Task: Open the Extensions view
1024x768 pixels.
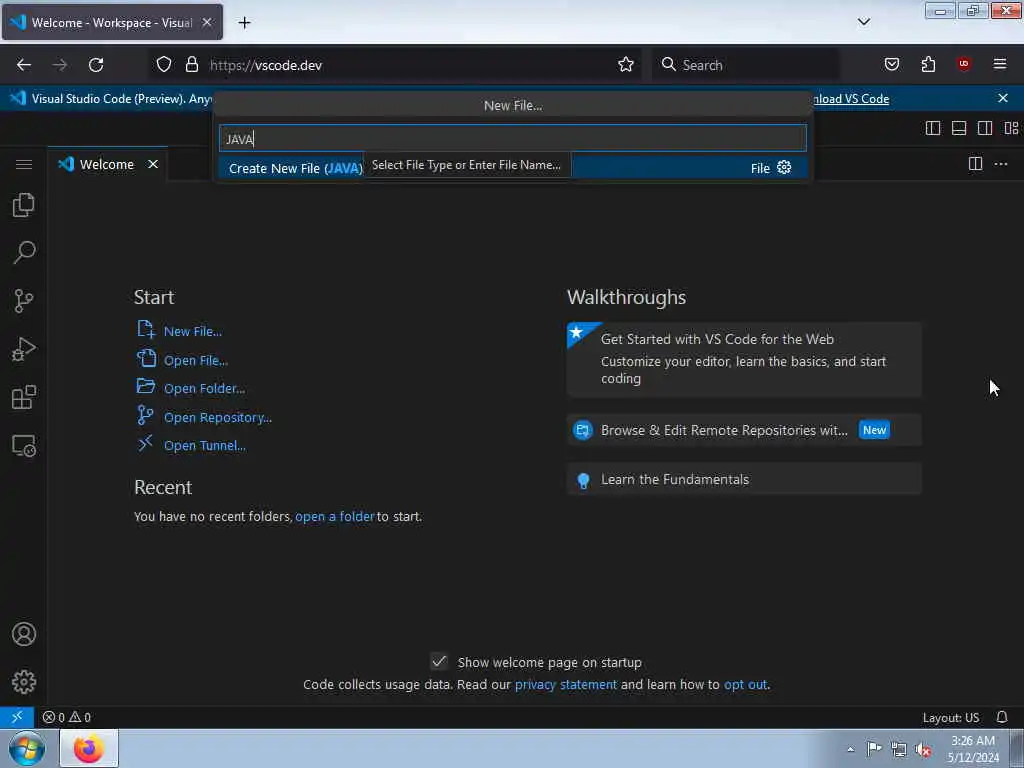Action: (x=24, y=397)
